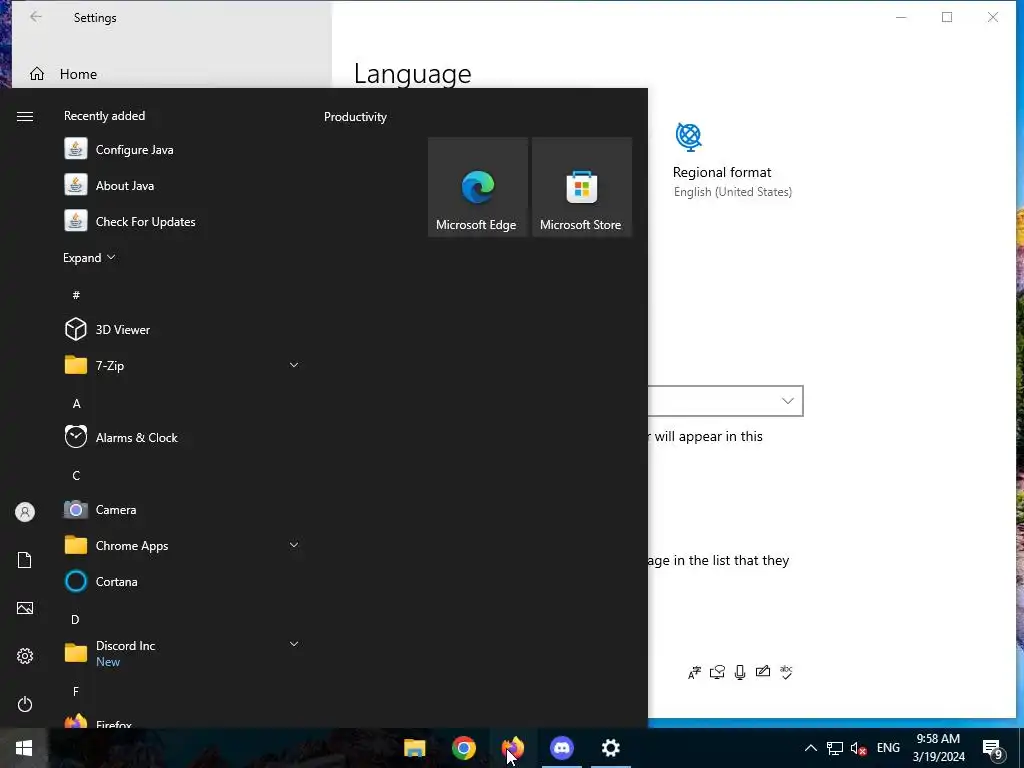Open Google Chrome from taskbar
The width and height of the screenshot is (1024, 768).
click(464, 748)
